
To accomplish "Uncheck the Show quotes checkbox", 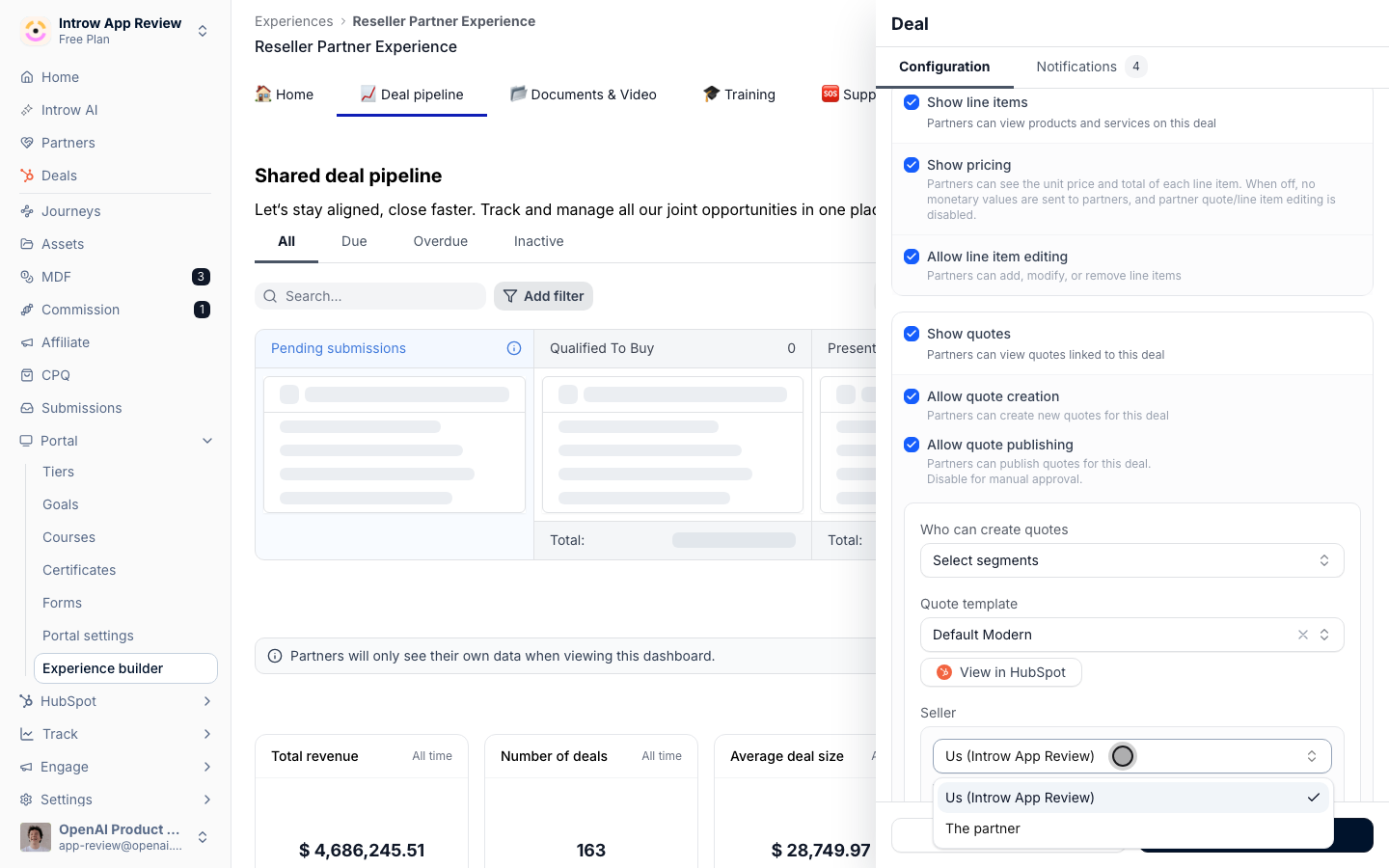I will [912, 334].
